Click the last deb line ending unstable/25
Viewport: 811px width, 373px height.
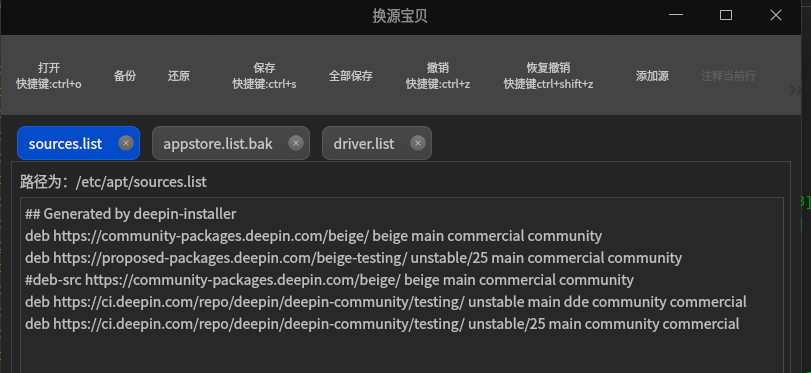[x=382, y=324]
